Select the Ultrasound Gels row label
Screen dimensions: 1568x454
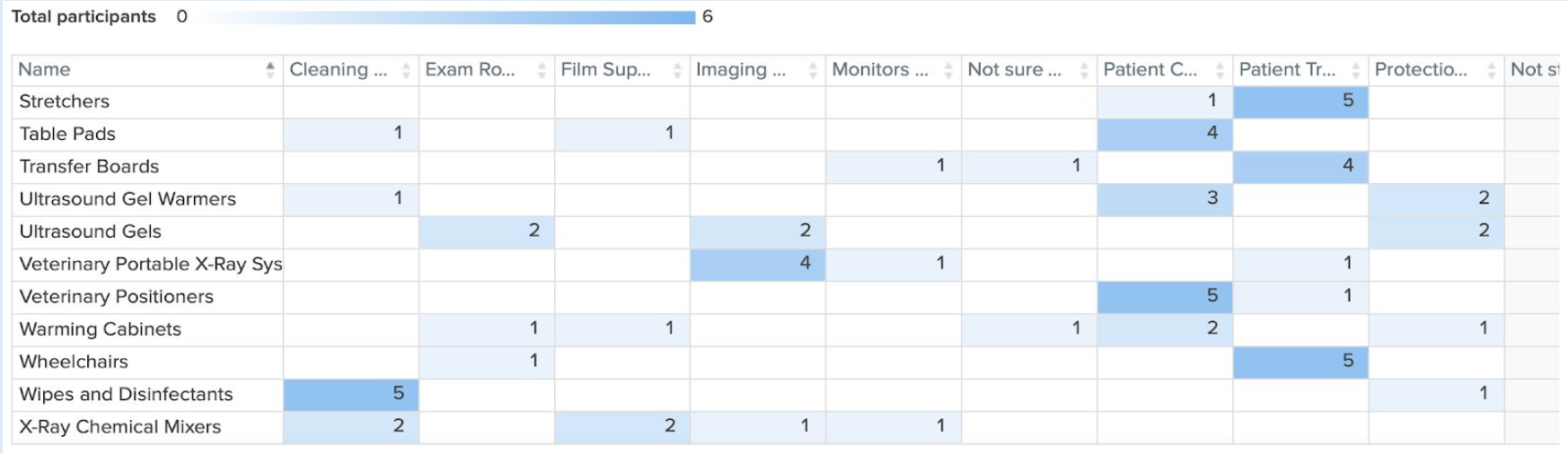click(91, 231)
